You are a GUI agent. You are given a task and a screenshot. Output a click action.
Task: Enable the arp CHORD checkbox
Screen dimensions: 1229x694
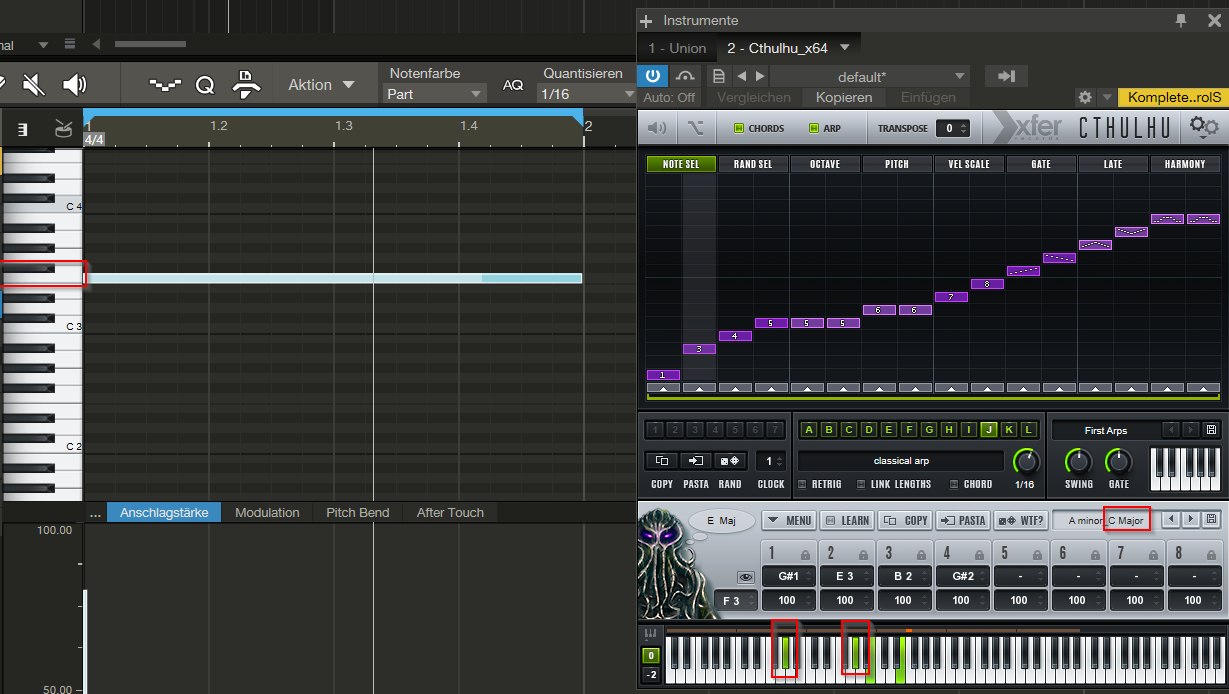[x=955, y=484]
